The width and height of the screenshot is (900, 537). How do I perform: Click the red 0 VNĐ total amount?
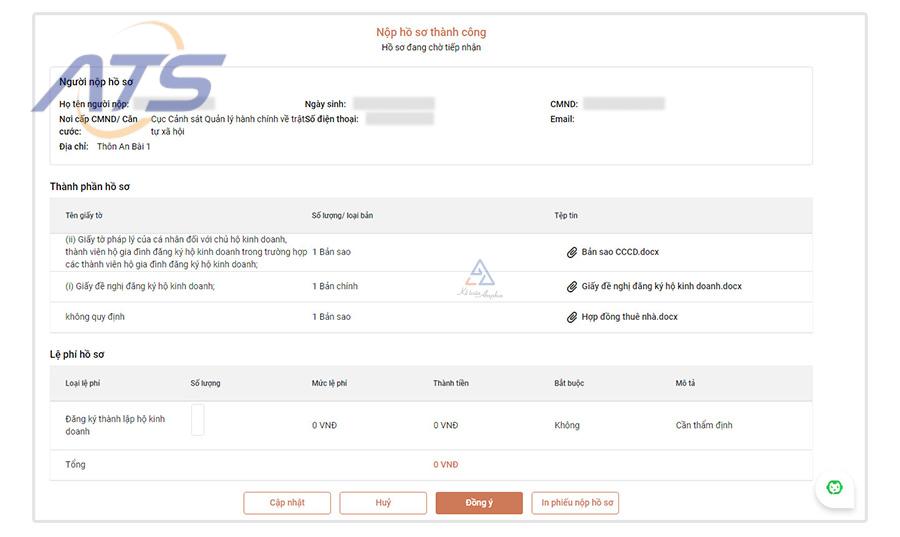[x=446, y=465]
